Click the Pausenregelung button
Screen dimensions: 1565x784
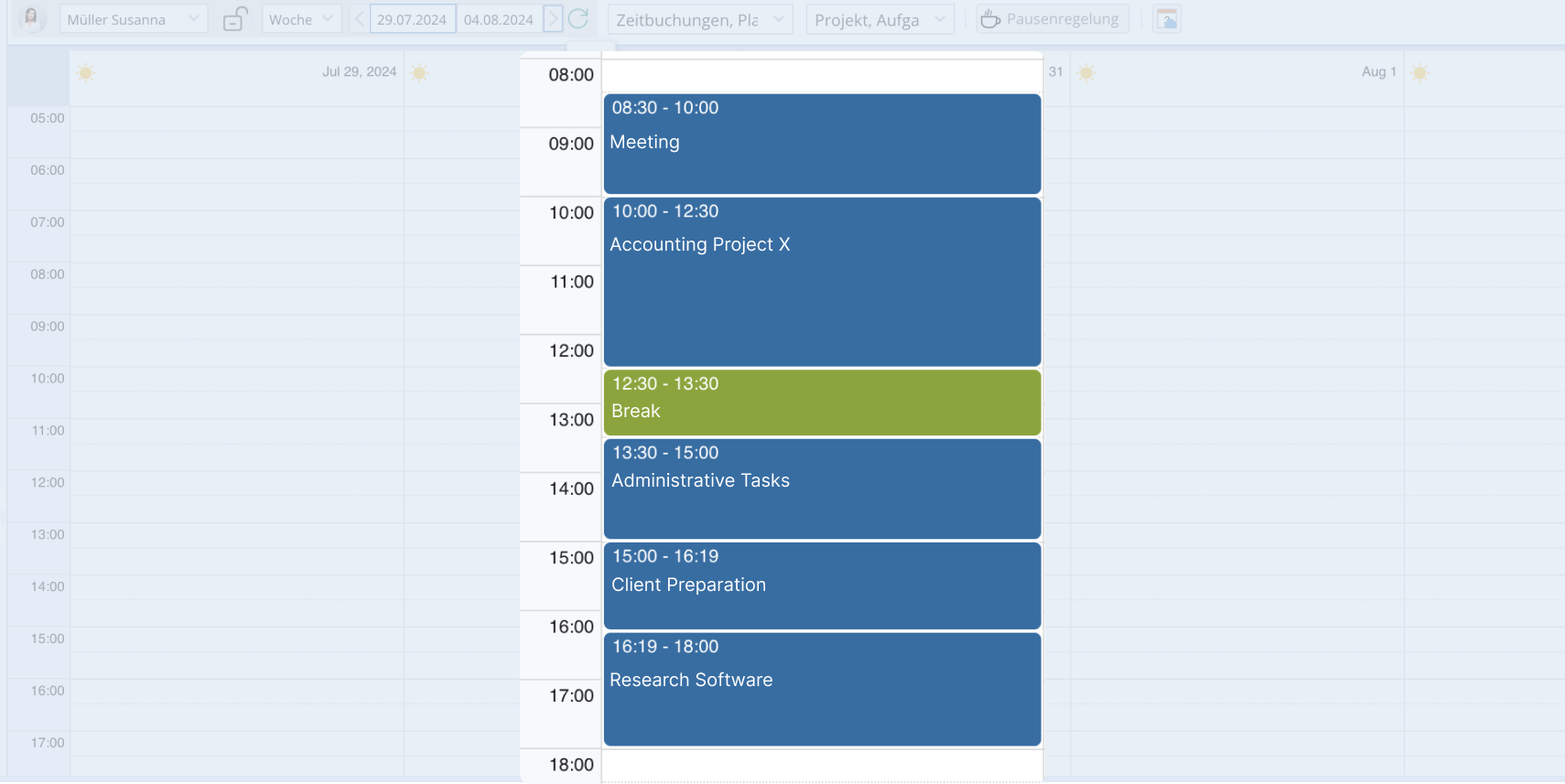point(1052,19)
